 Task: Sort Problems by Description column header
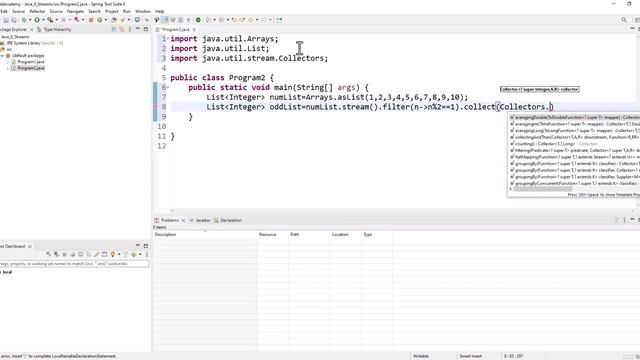coord(205,234)
